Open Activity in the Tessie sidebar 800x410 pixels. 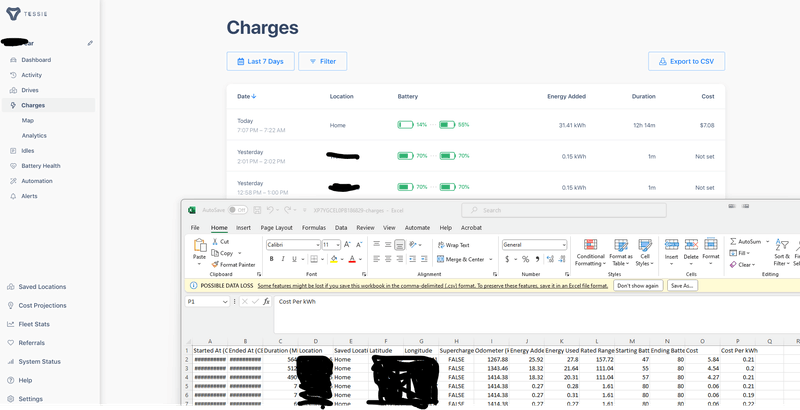click(x=32, y=75)
